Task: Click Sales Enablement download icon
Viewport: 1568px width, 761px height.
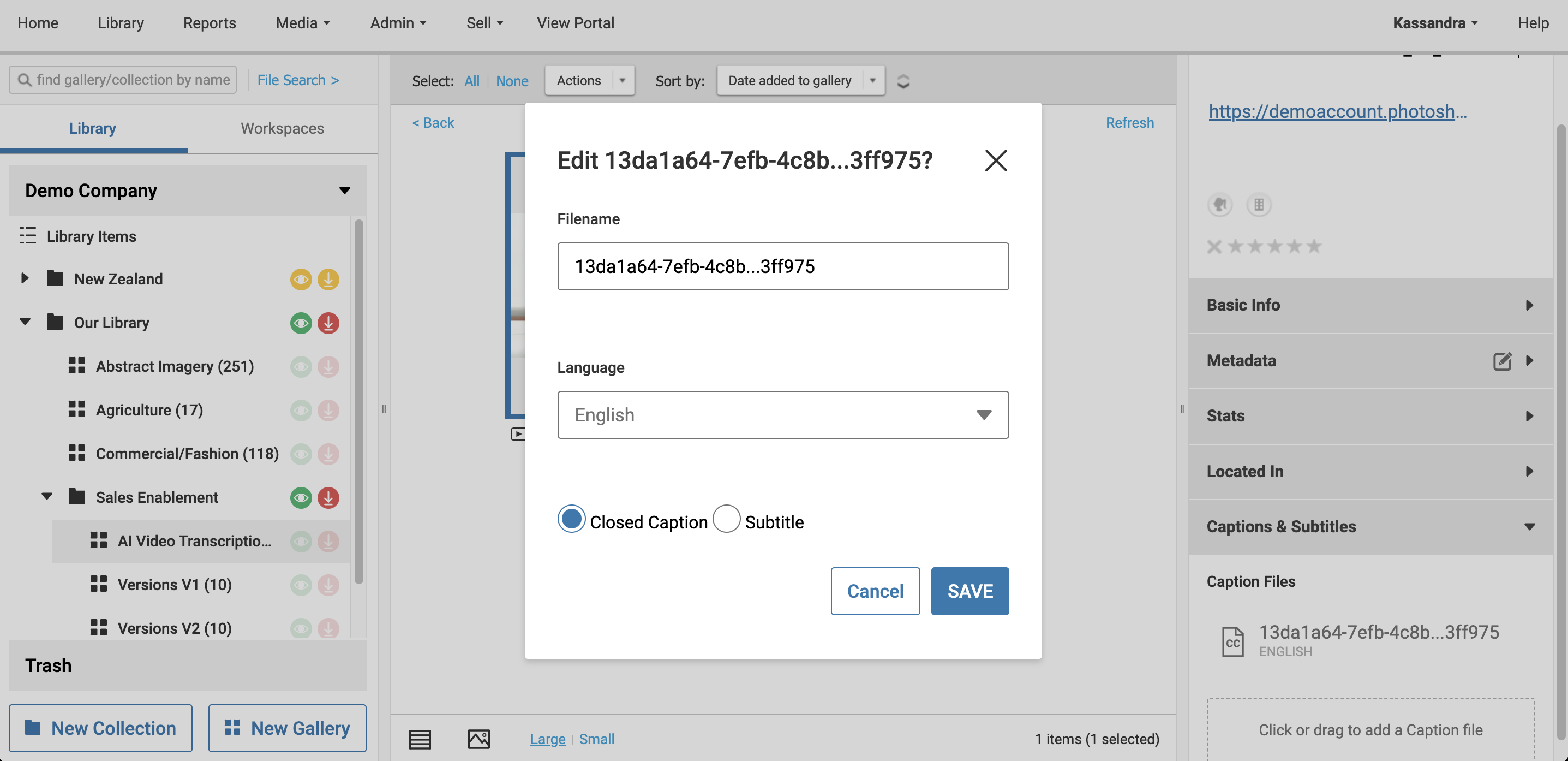Action: [x=328, y=498]
